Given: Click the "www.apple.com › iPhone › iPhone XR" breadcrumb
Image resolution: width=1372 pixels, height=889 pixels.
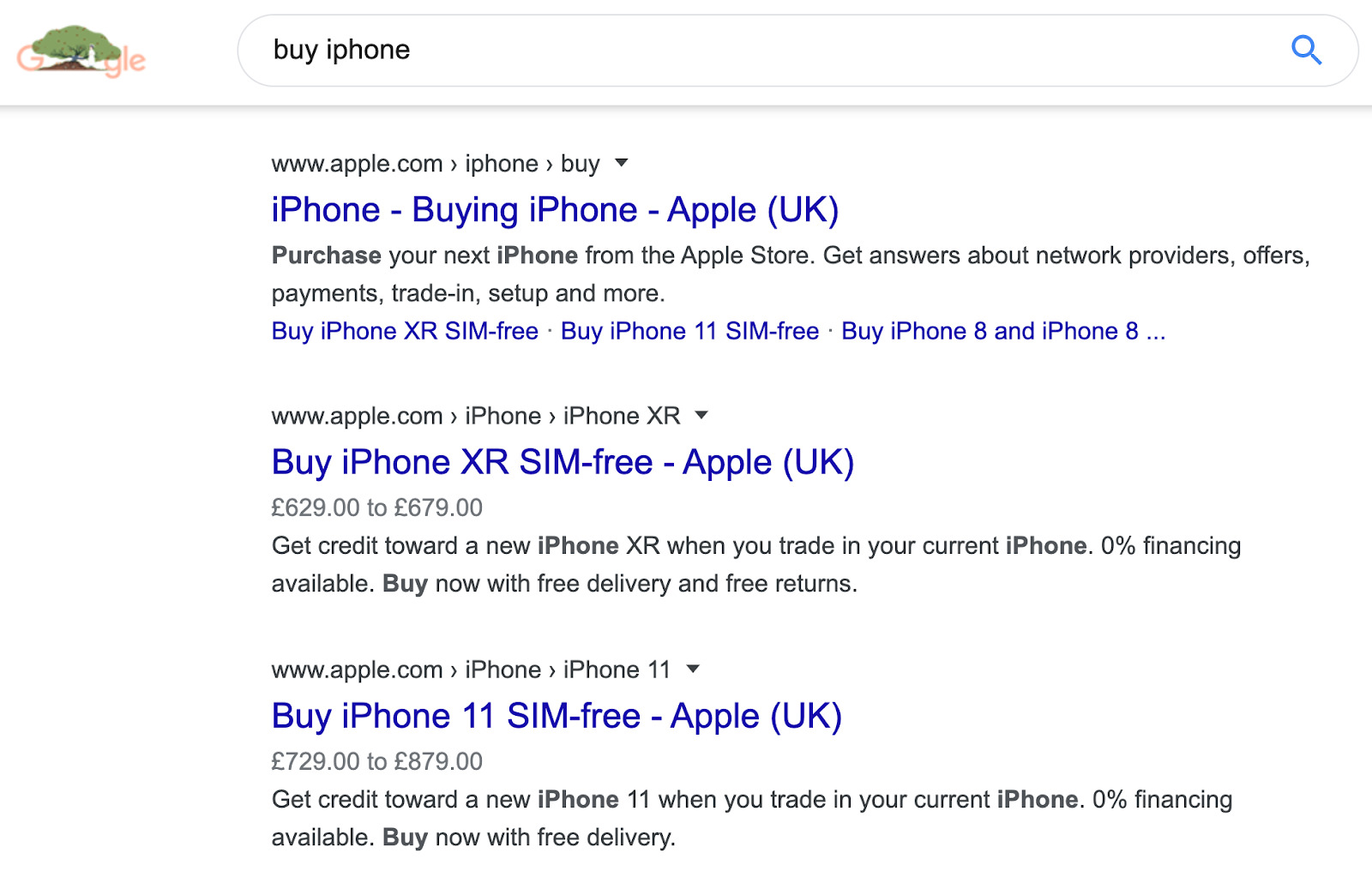Looking at the screenshot, I should pos(475,416).
